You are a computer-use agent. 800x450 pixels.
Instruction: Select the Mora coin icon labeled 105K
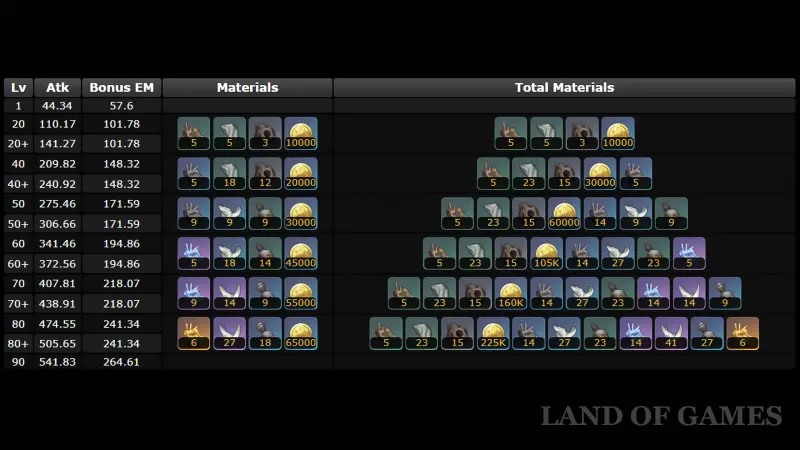[x=546, y=254]
